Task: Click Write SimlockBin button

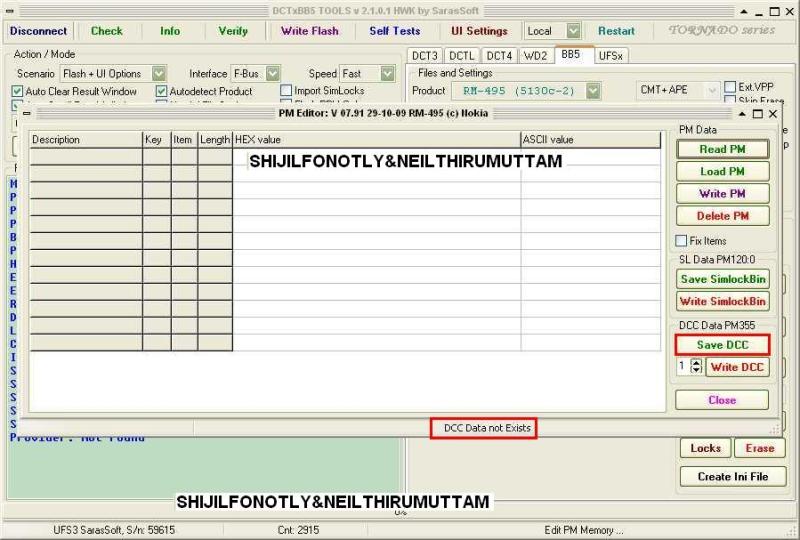Action: tap(723, 301)
